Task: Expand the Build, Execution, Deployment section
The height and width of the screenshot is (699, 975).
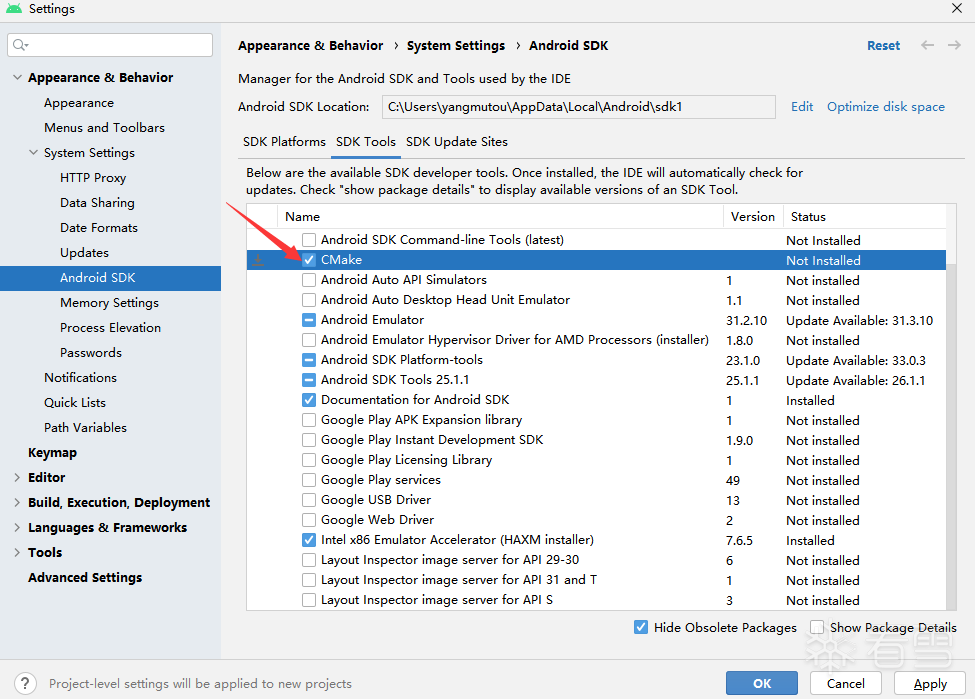Action: (x=17, y=502)
